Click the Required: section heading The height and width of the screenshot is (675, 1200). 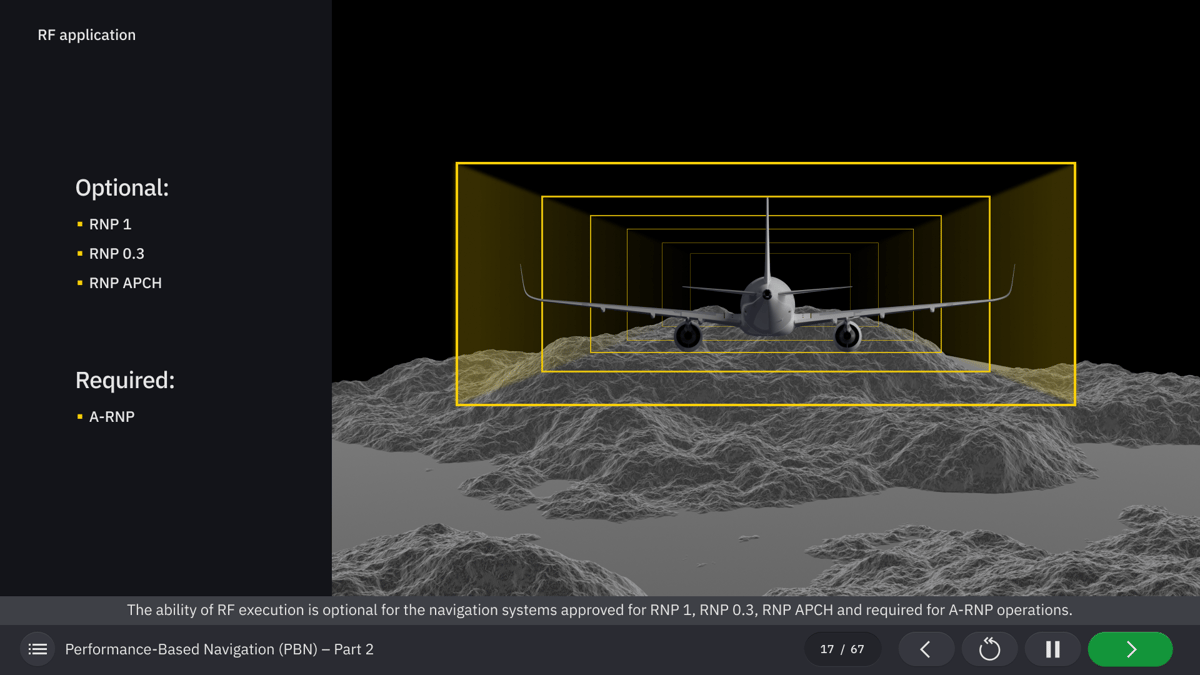tap(124, 380)
